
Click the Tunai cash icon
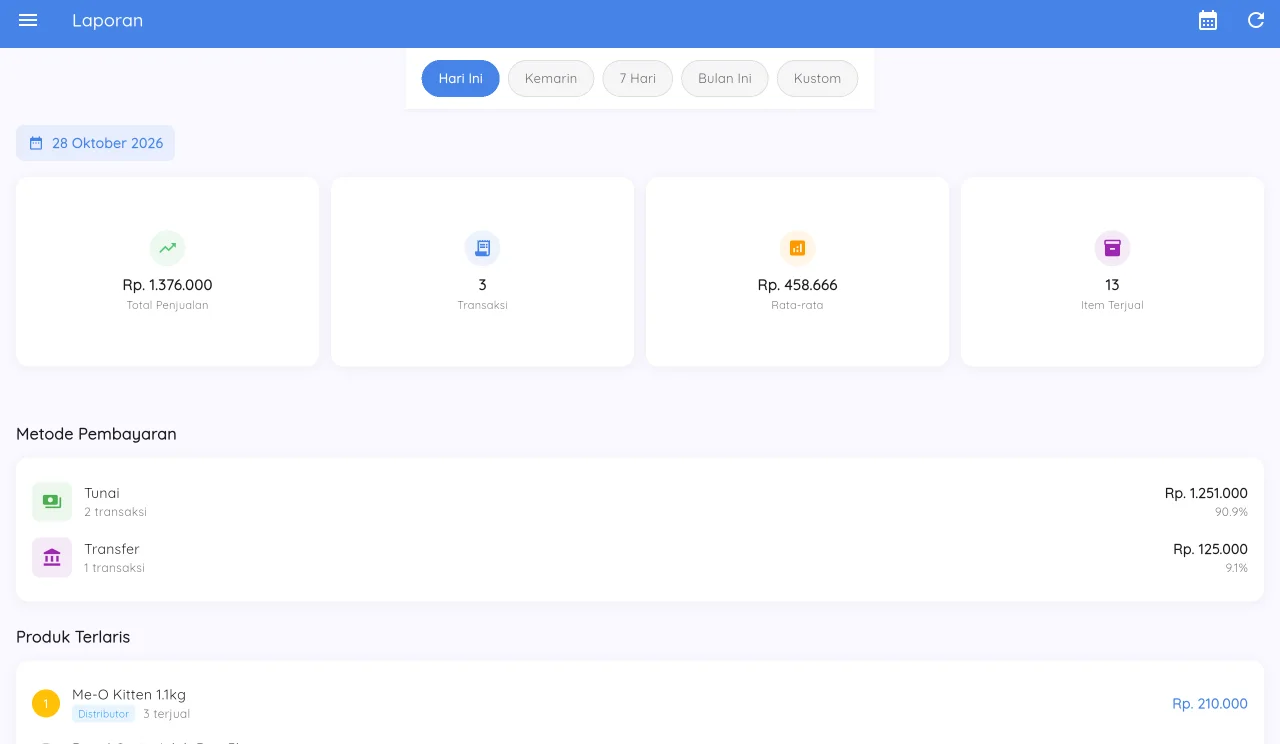[x=52, y=502]
